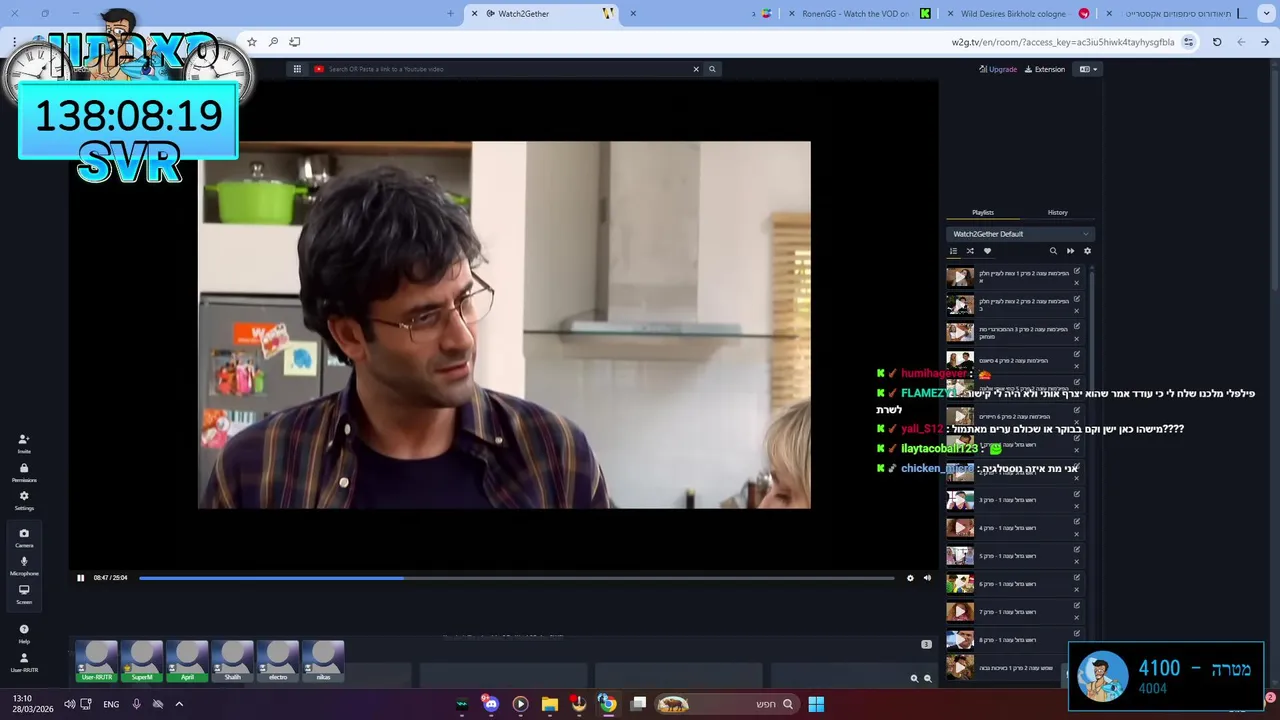The image size is (1280, 720).
Task: Toggle the Microphone in left sidebar
Action: click(x=24, y=565)
